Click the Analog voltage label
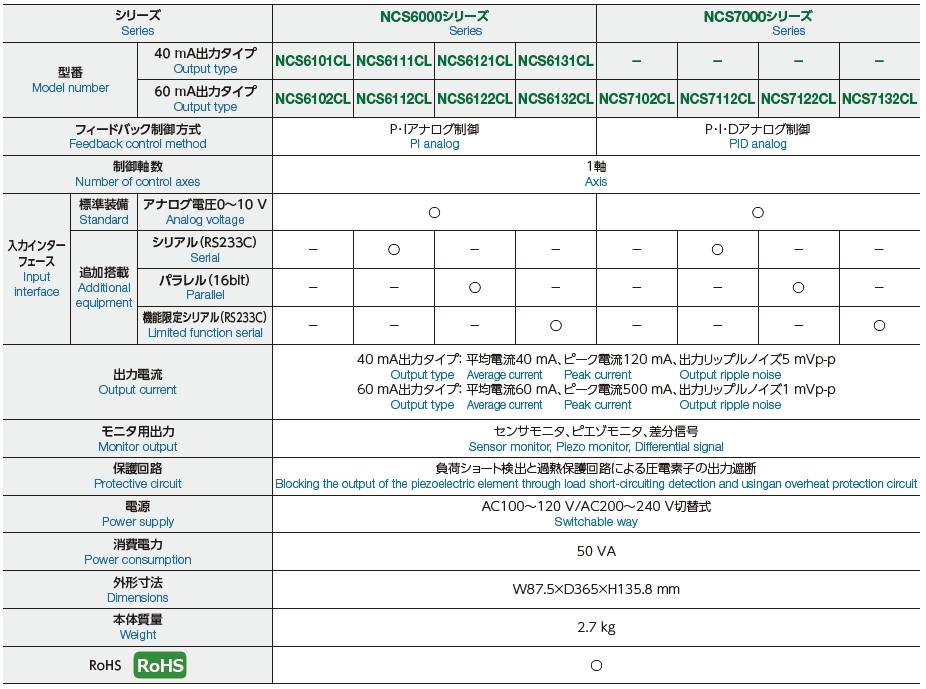Viewport: 926px width, 689px height. 205,212
